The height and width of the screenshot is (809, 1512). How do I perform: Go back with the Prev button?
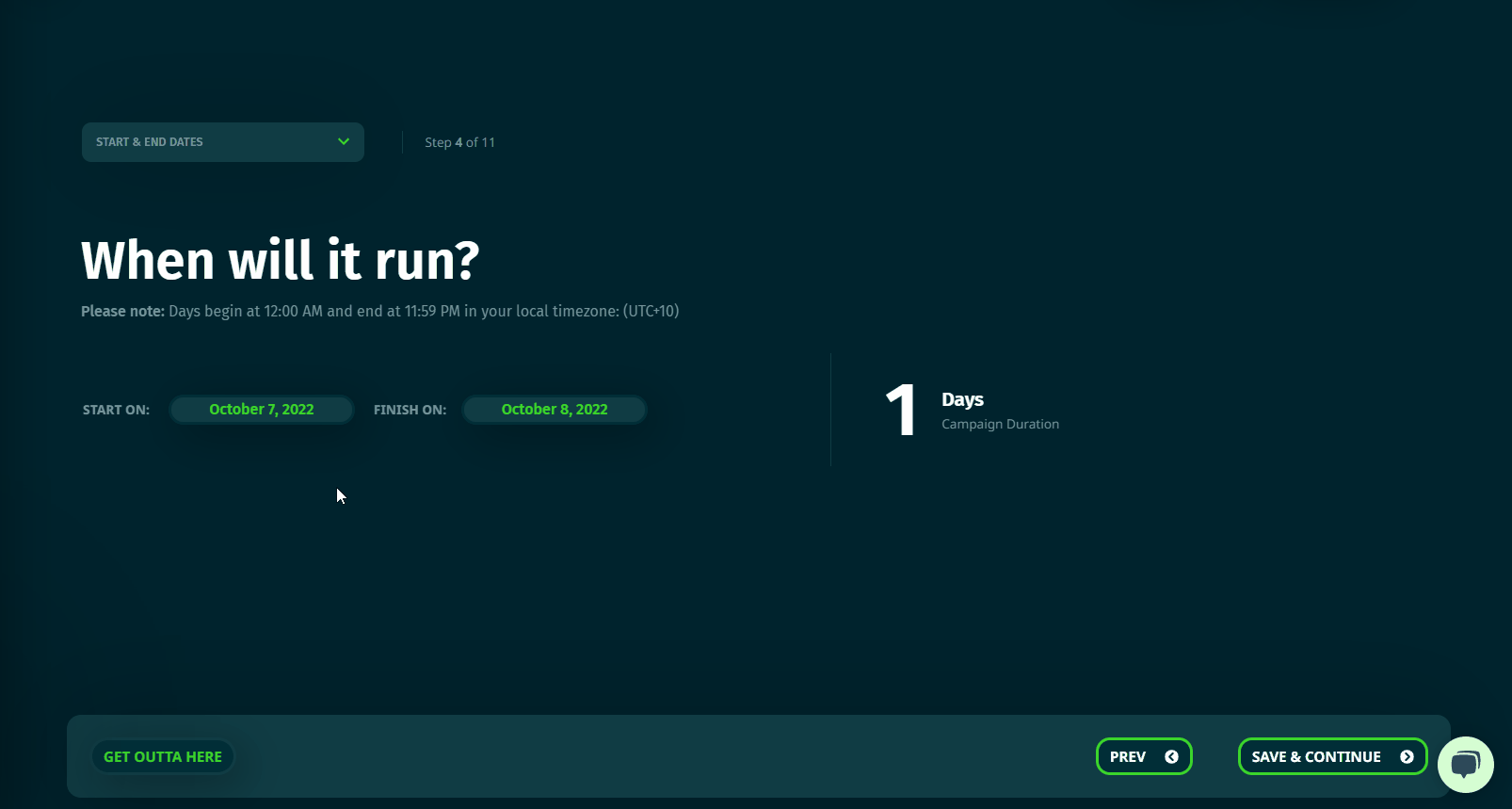click(x=1144, y=756)
